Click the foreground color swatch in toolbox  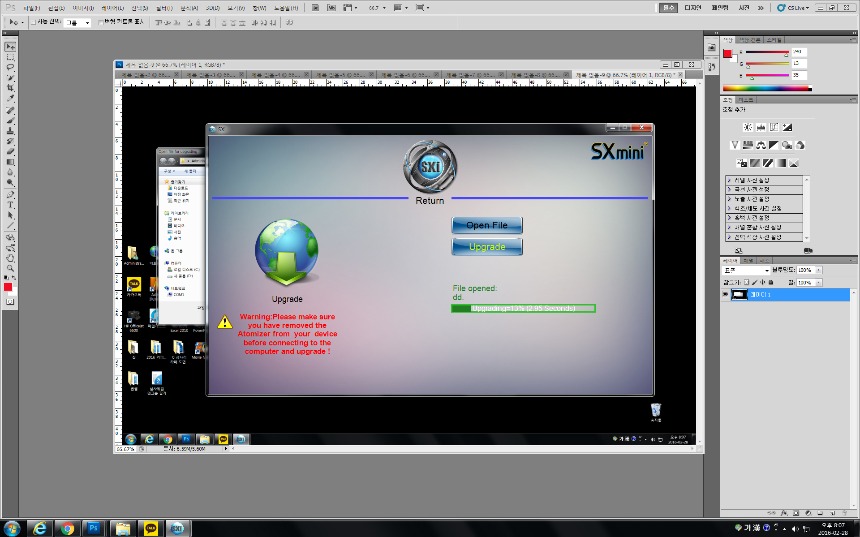coord(8,287)
